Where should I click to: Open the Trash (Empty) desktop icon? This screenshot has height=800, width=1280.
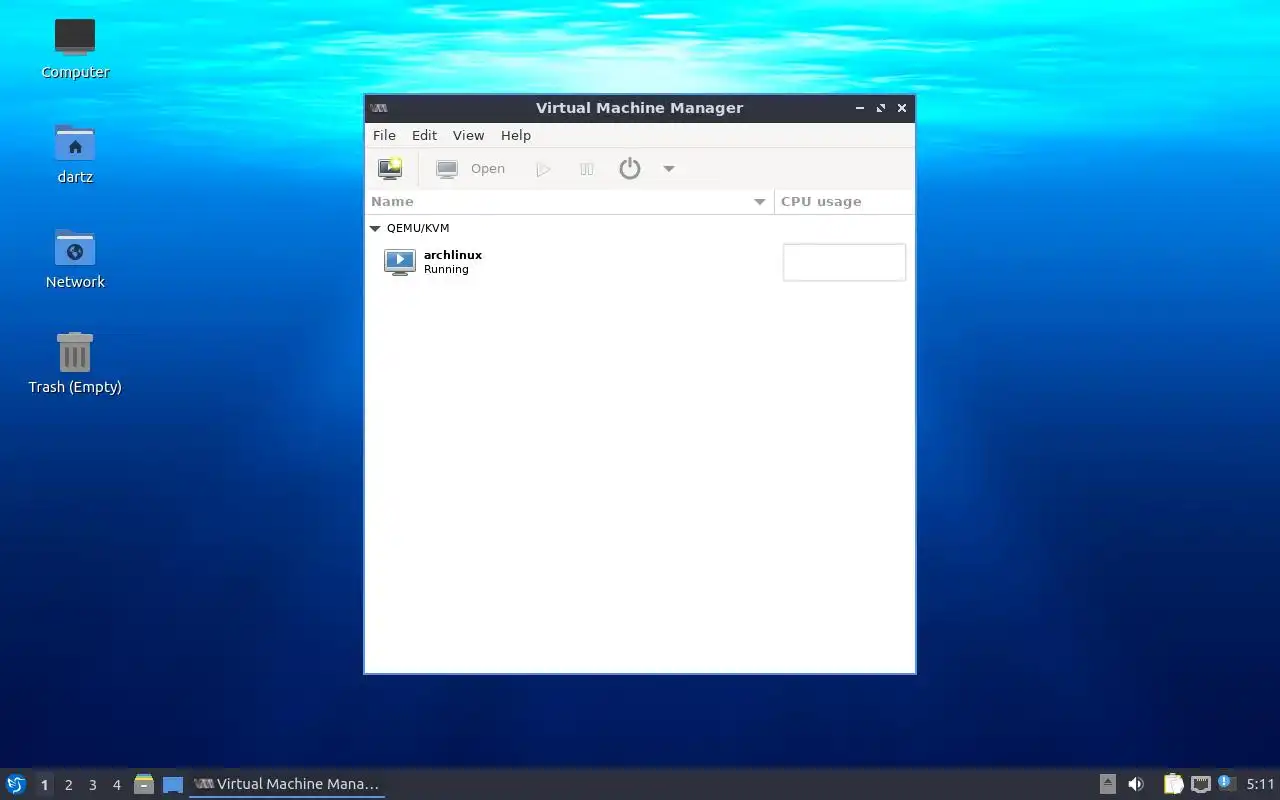tap(75, 364)
